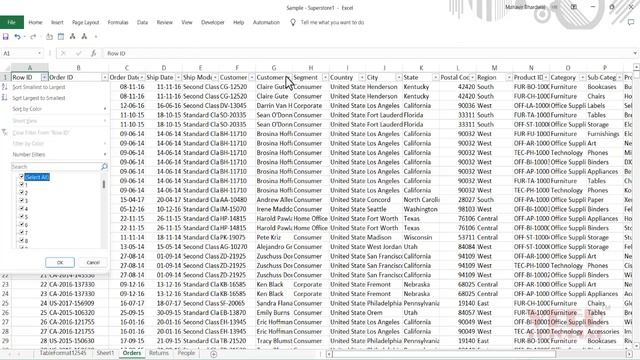Dismiss filter menu with Cancel button
This screenshot has height=360, width=640.
[93, 262]
